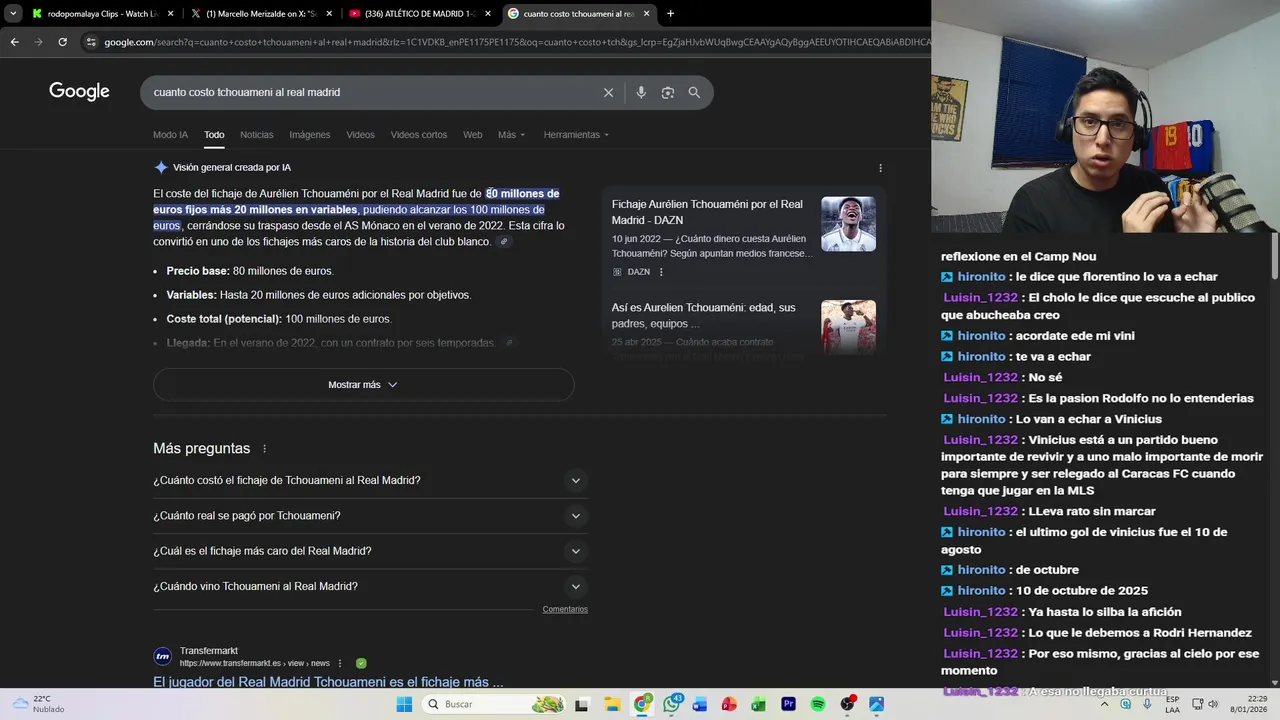Open Google Lens image search
This screenshot has height=720, width=1280.
667,92
